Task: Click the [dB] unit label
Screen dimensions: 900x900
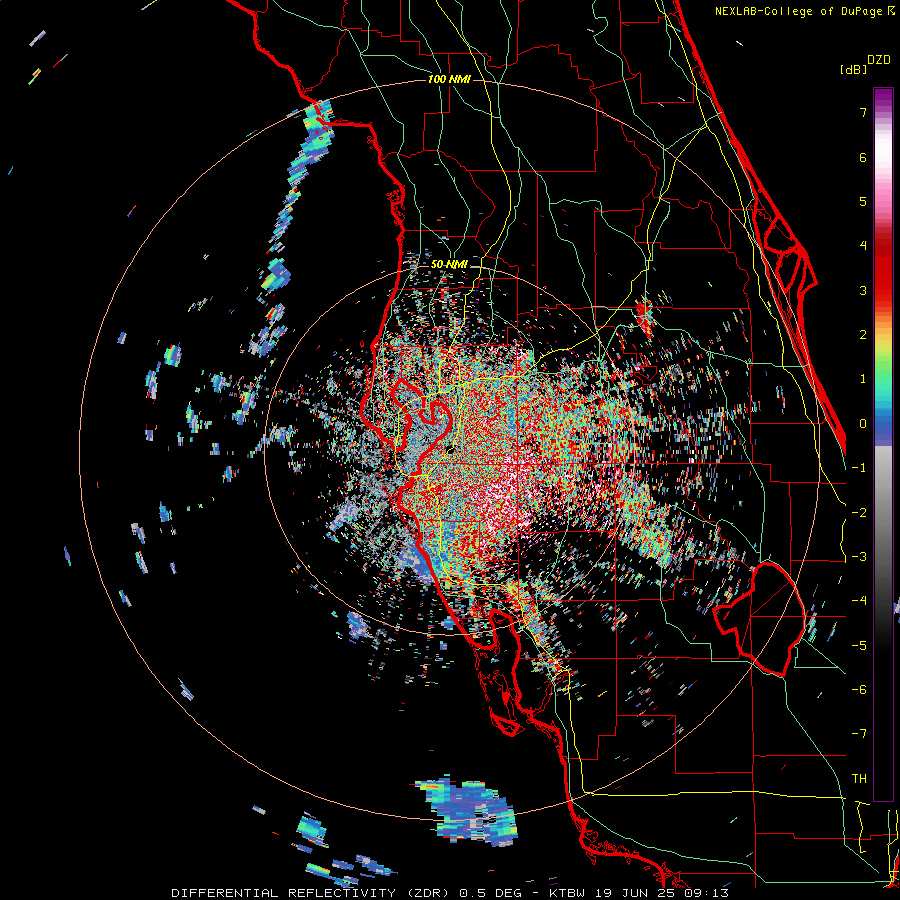Action: [853, 70]
